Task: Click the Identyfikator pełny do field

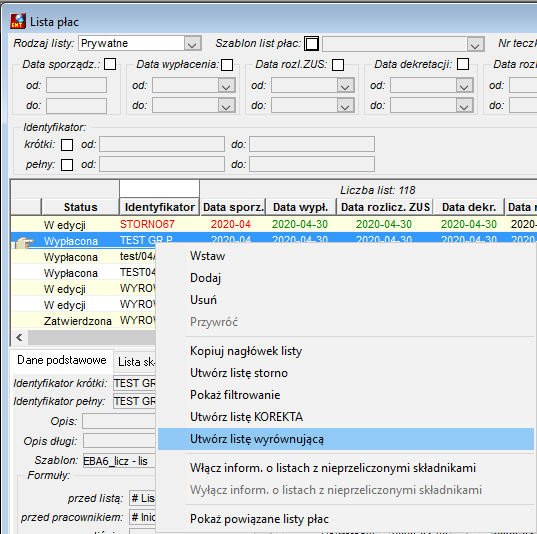Action: point(312,164)
